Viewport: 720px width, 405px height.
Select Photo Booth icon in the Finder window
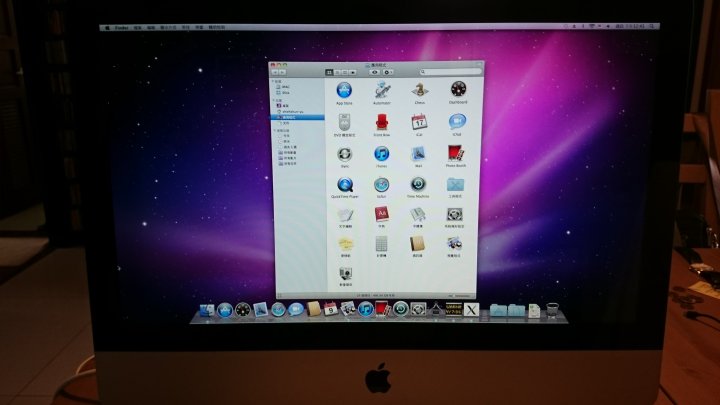(x=456, y=153)
